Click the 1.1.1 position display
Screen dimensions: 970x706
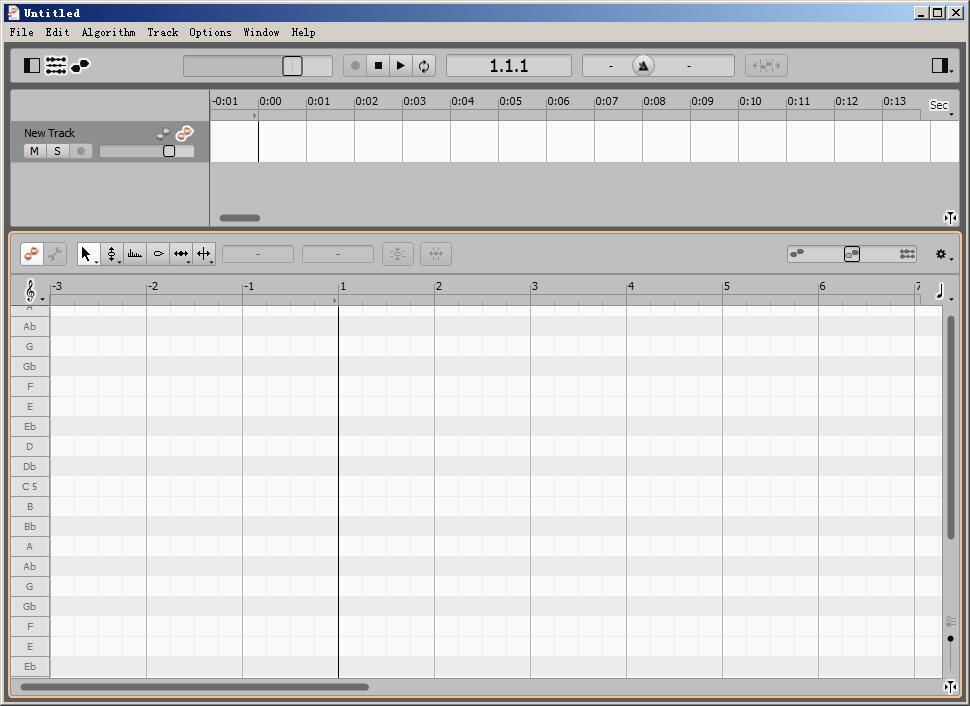click(x=509, y=66)
